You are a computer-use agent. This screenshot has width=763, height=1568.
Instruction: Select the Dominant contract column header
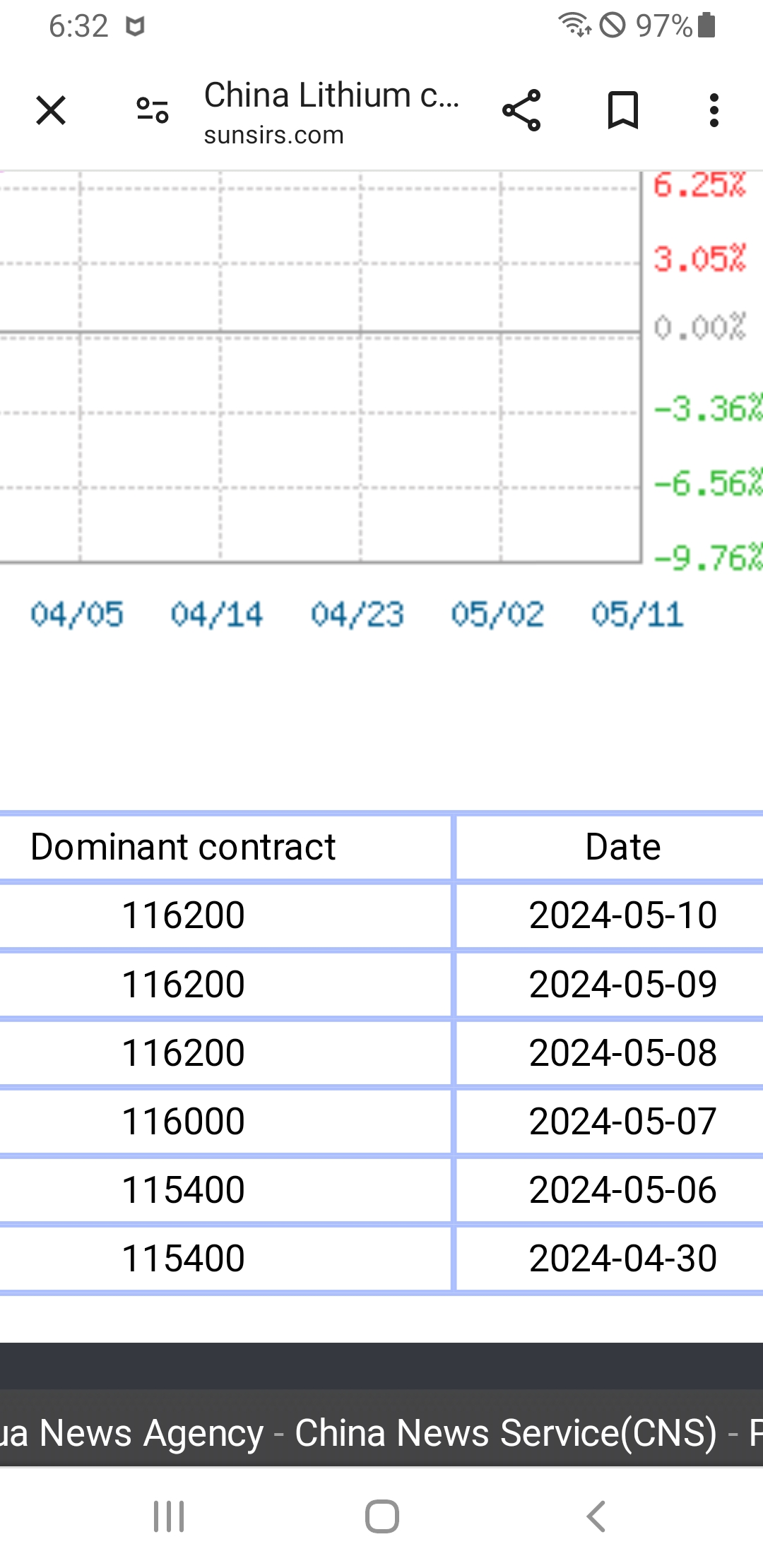coord(183,847)
